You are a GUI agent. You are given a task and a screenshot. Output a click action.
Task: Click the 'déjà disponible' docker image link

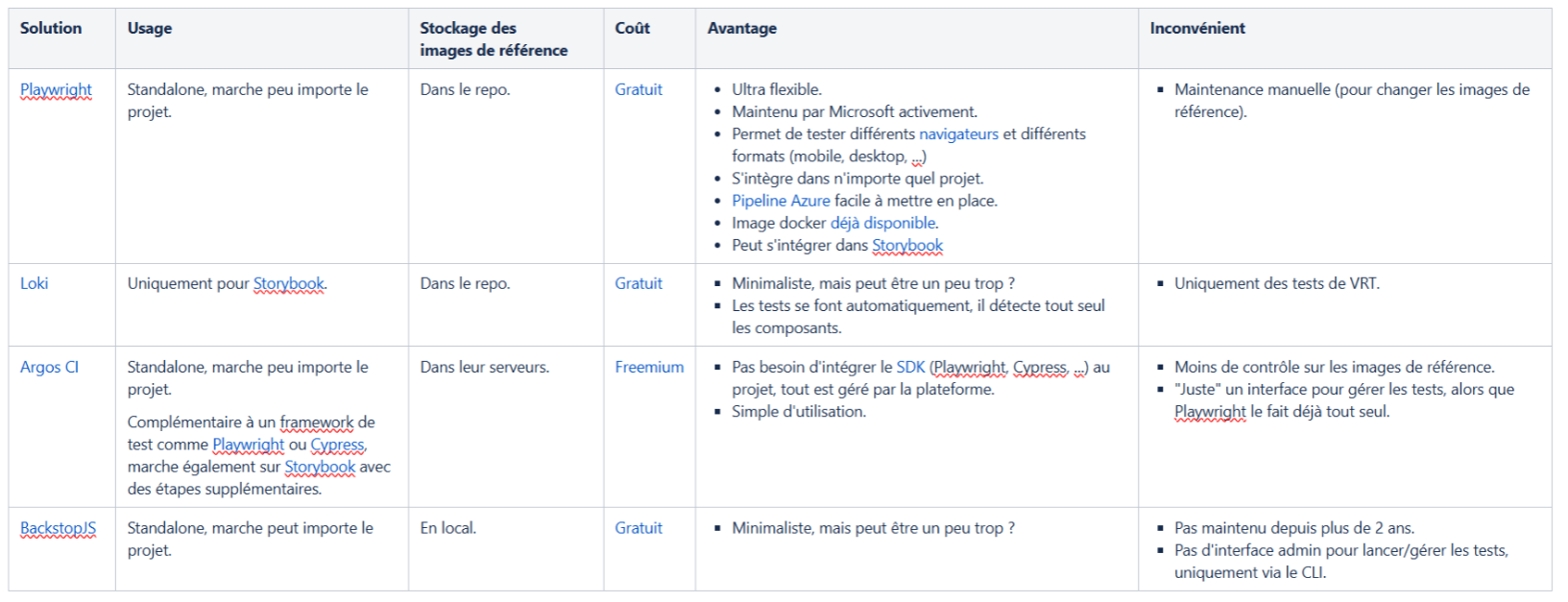click(x=883, y=223)
